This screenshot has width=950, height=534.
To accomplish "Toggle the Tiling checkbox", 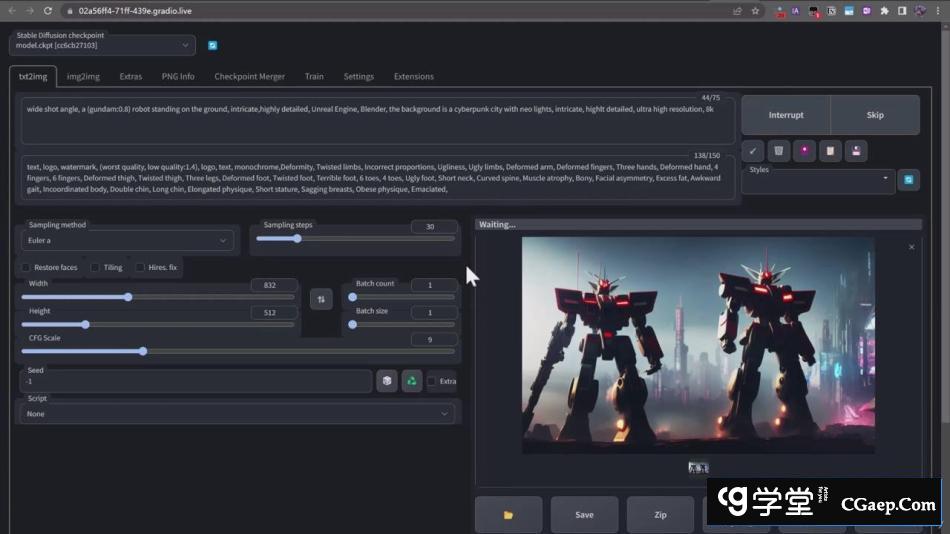I will [x=95, y=268].
